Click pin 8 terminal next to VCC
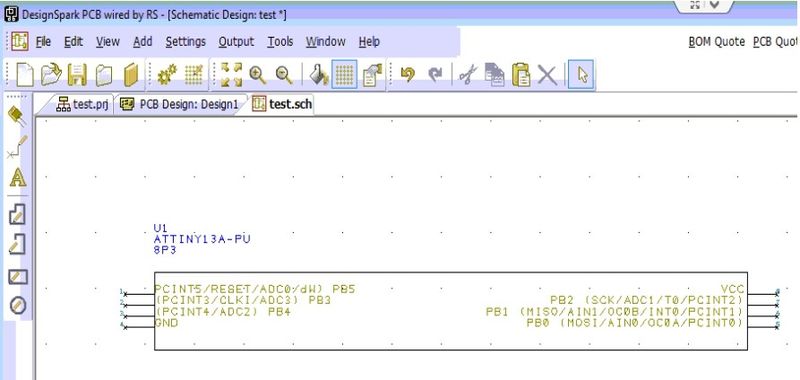 coord(776,294)
